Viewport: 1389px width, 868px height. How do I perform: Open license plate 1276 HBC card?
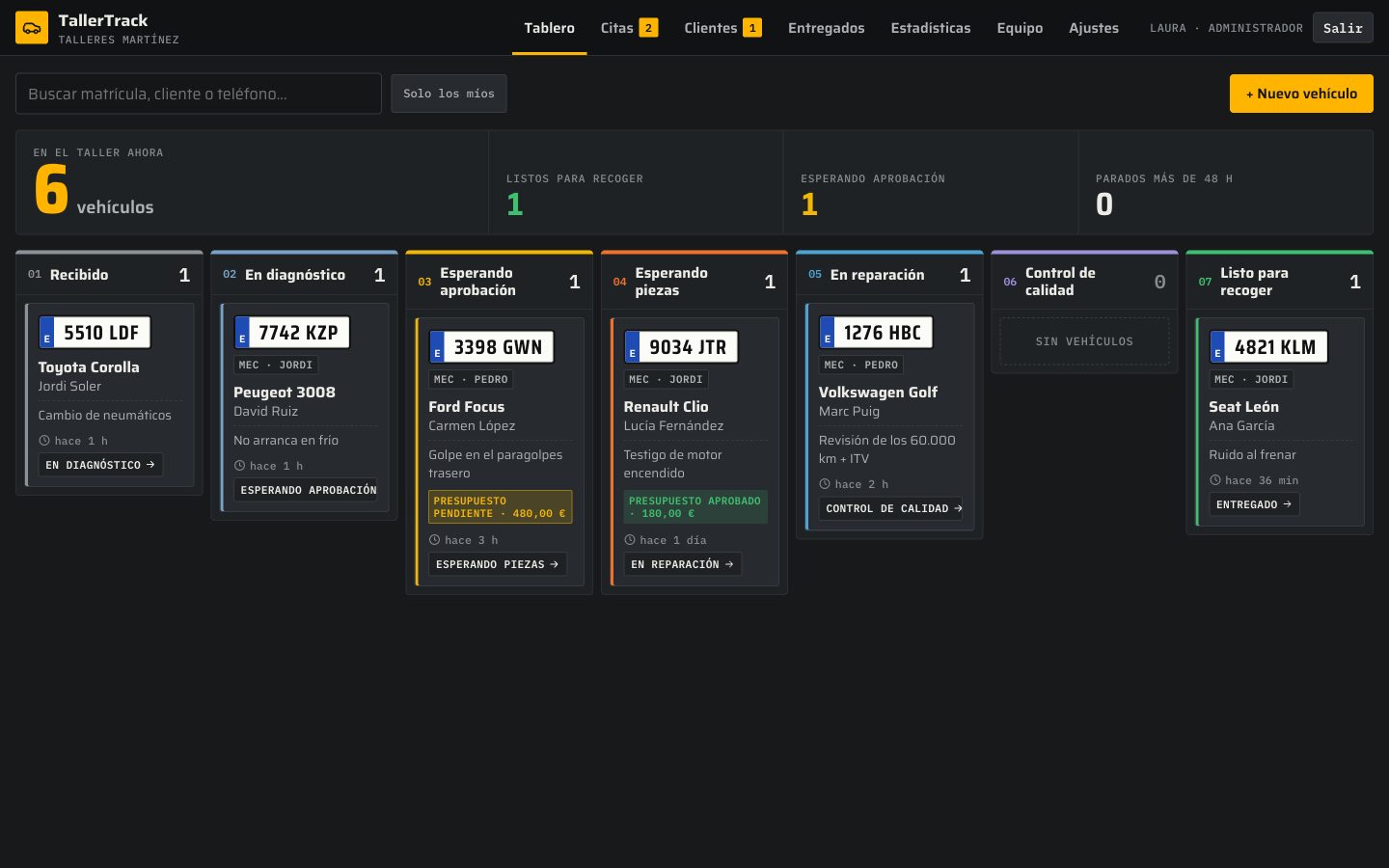pyautogui.click(x=876, y=333)
